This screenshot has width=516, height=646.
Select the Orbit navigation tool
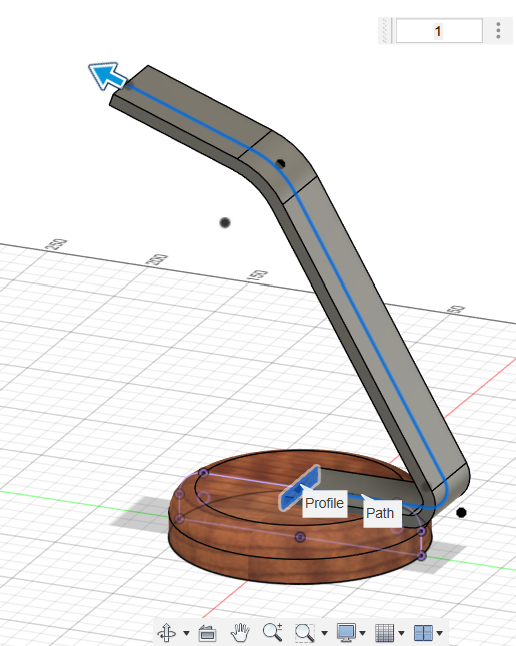point(167,632)
